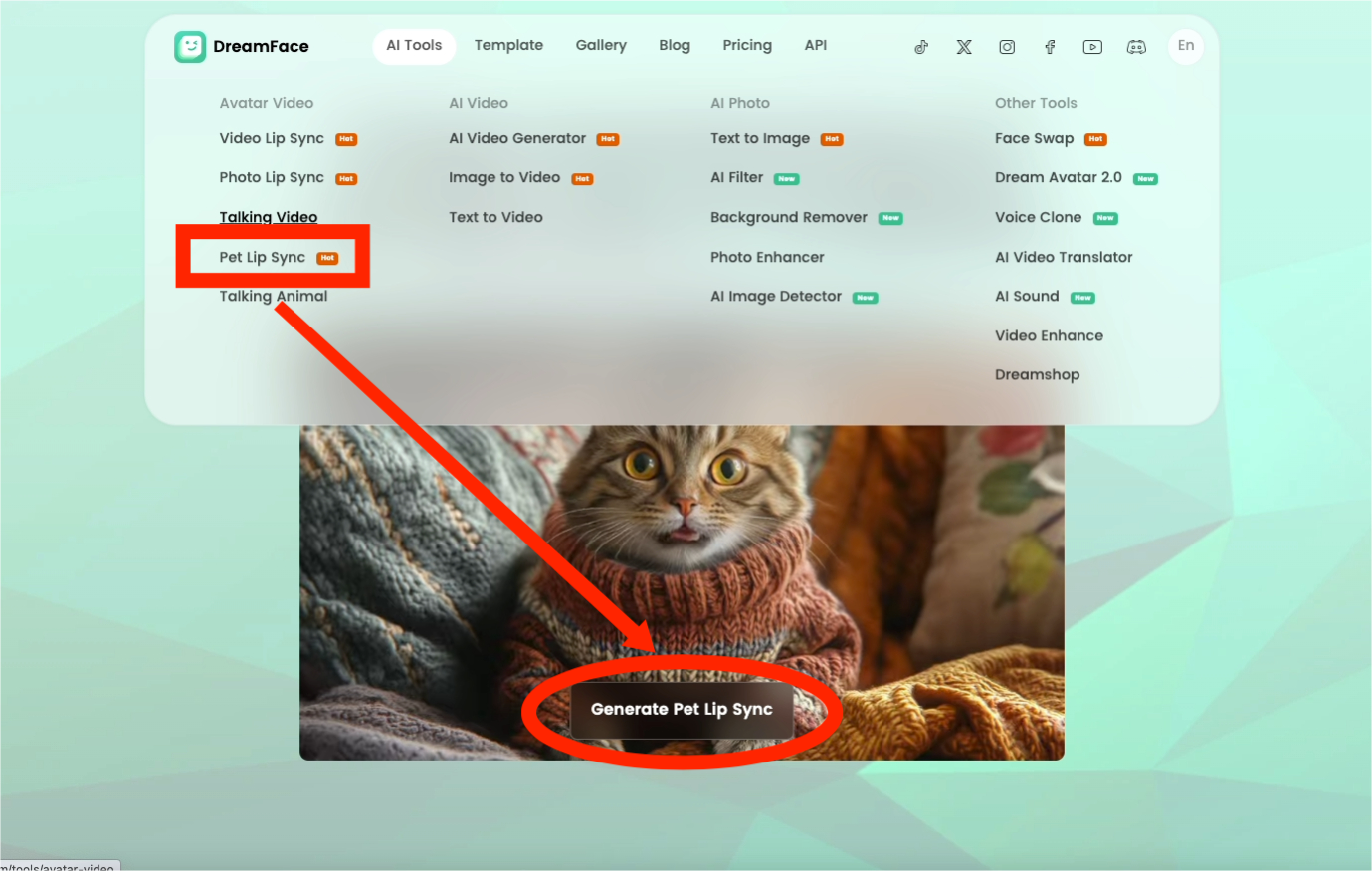
Task: Open AI Video Generator tool
Action: 517,139
